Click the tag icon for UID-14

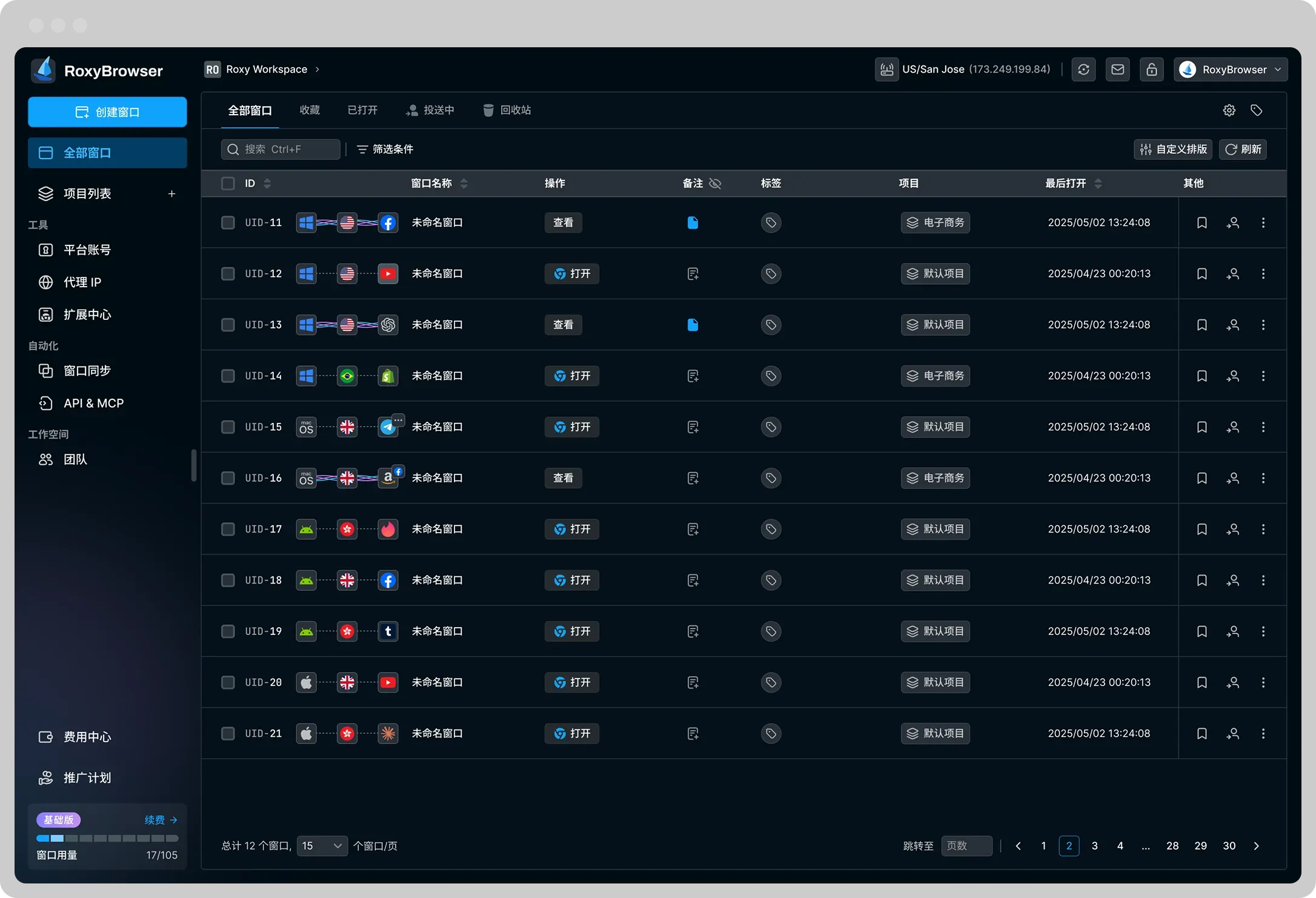tap(771, 376)
